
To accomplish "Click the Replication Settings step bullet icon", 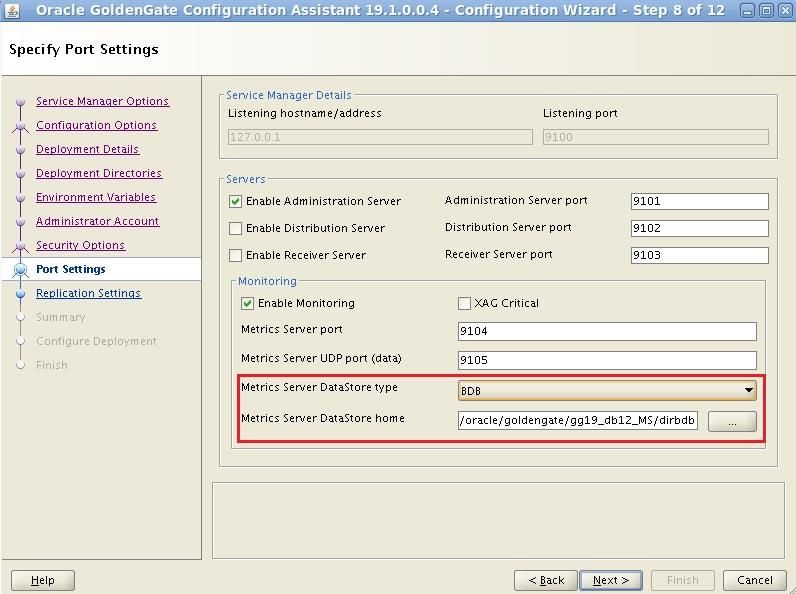I will click(x=20, y=293).
